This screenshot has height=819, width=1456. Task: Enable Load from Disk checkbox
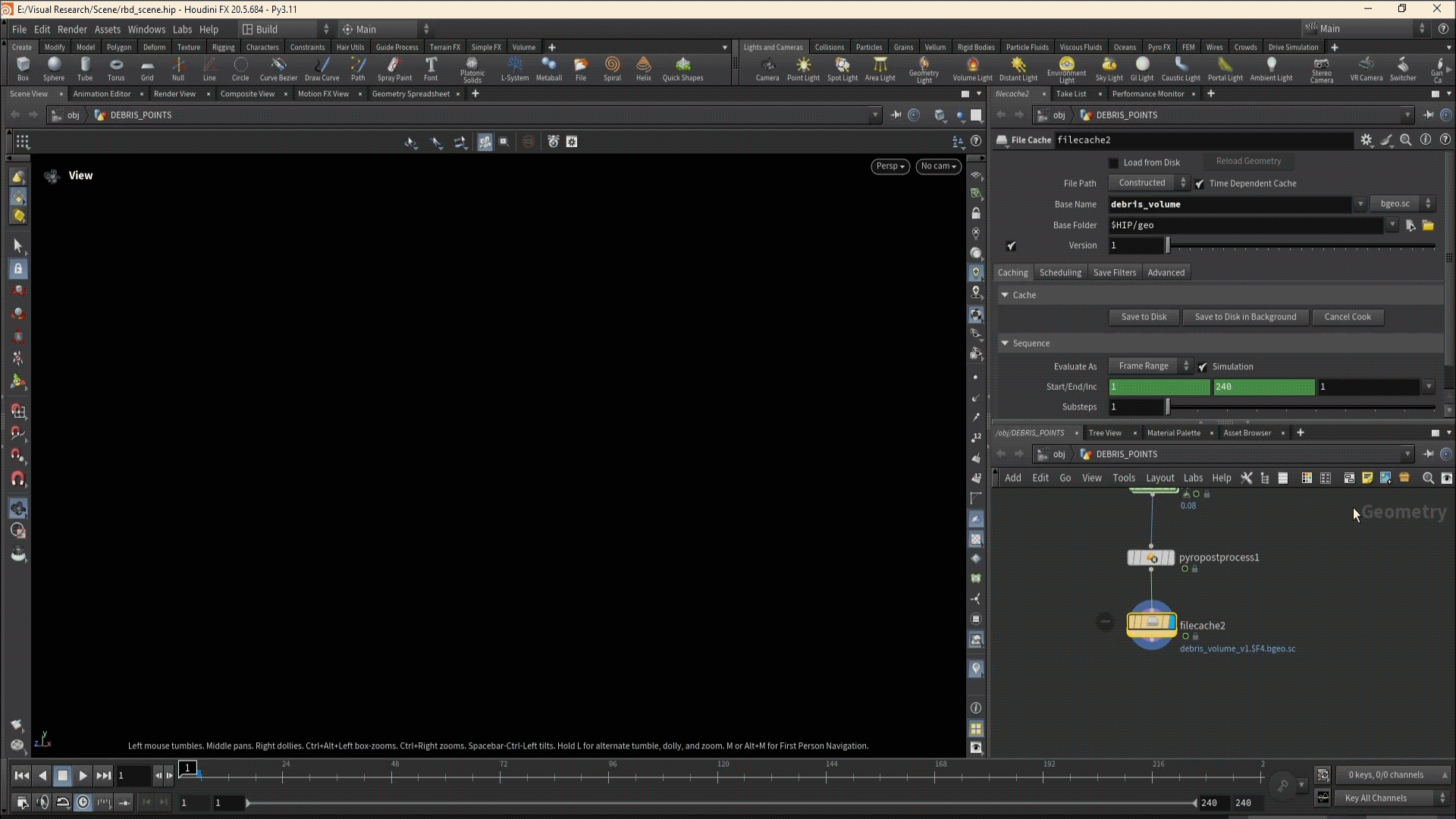point(1113,162)
